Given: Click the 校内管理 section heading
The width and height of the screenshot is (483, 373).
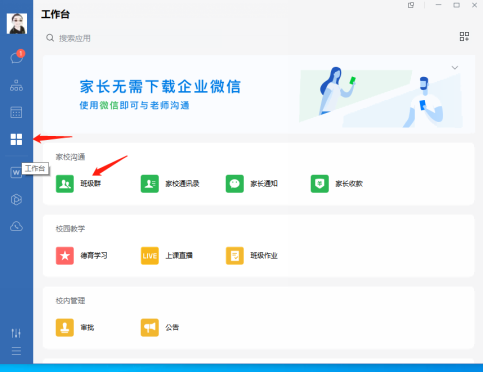Looking at the screenshot, I should coord(70,301).
